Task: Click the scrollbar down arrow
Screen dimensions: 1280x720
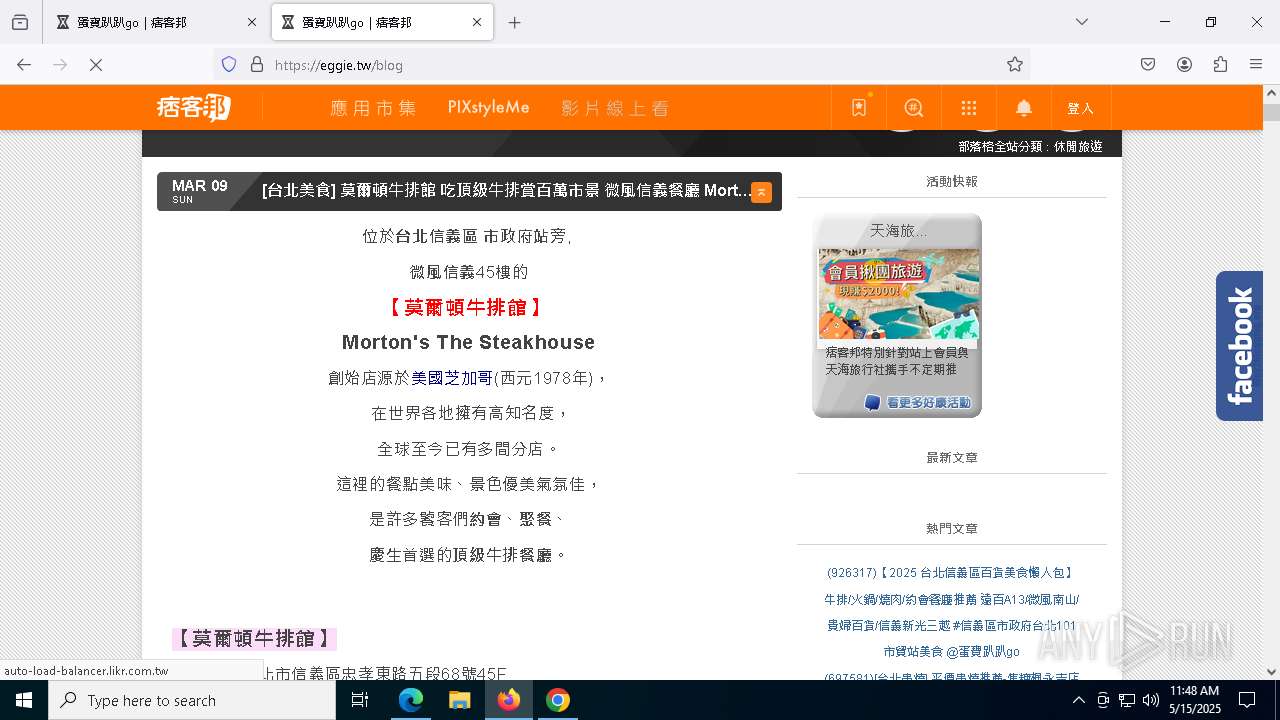Action: tap(1271, 672)
